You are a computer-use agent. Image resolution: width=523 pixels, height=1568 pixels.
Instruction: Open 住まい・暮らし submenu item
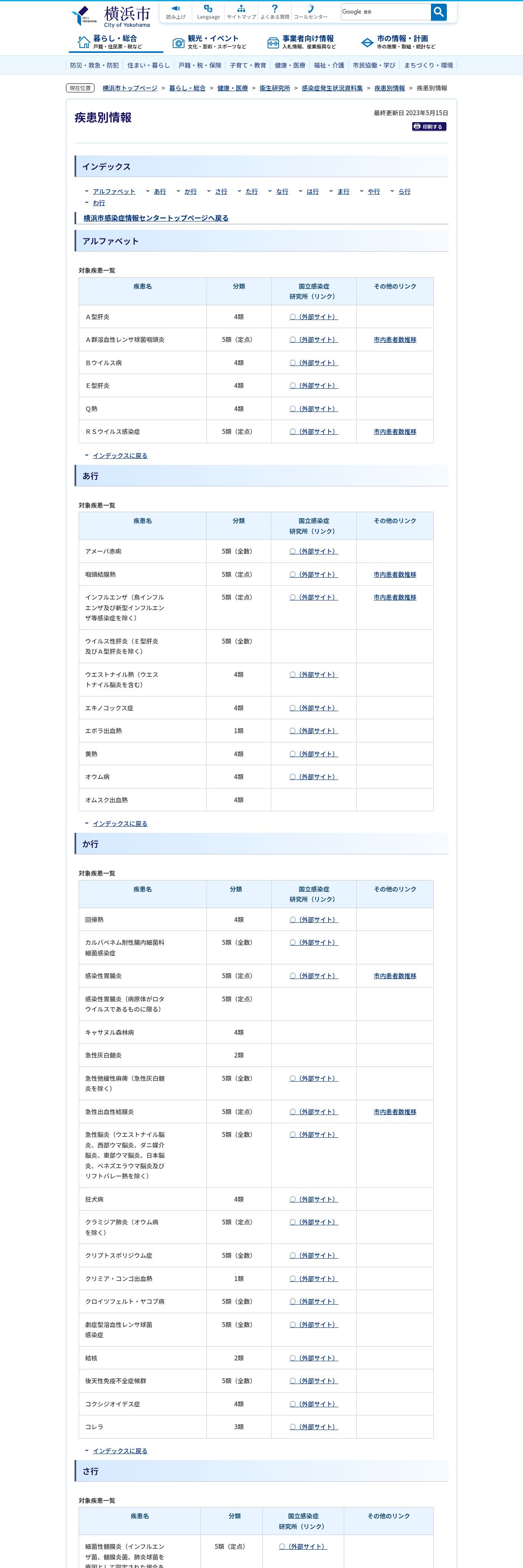149,65
